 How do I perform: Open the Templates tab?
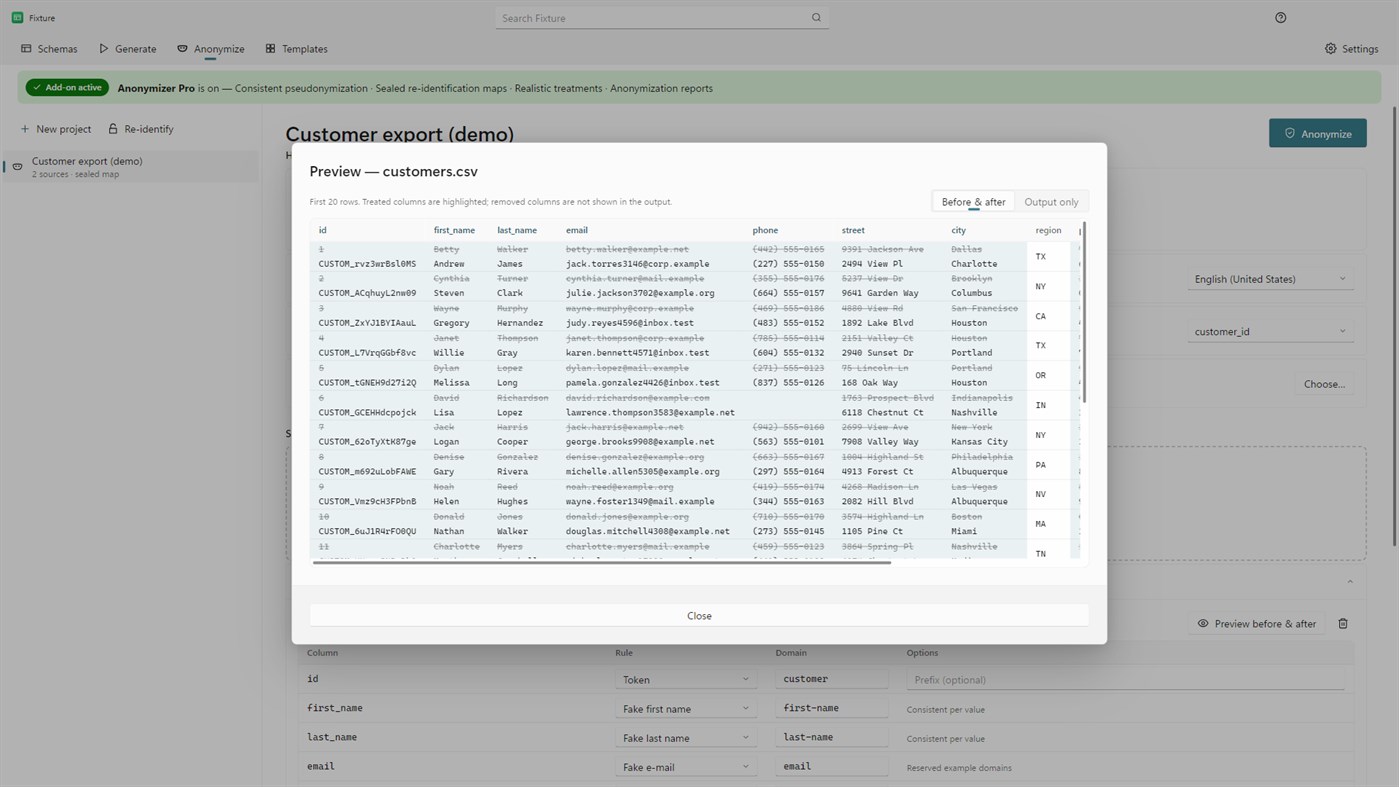[x=296, y=49]
